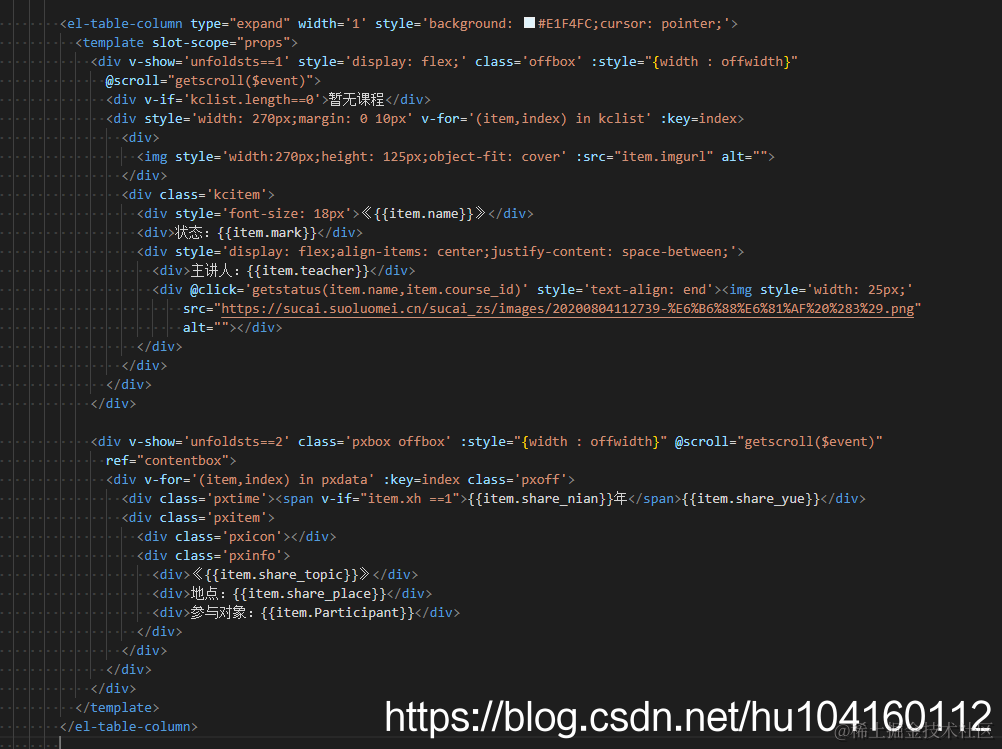Click v-show 'unfoldsts==2' attribute
Screen dimensions: 1002x749
pos(210,442)
